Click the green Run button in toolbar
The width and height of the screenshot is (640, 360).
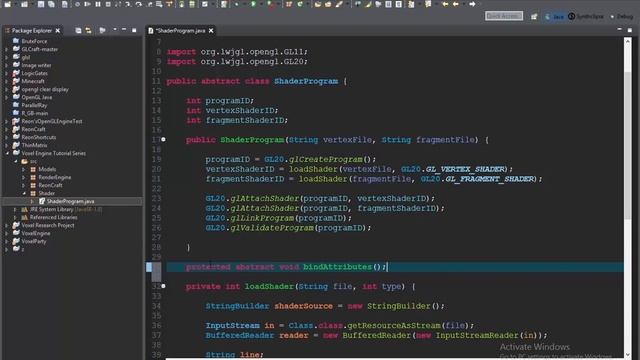[253, 4]
